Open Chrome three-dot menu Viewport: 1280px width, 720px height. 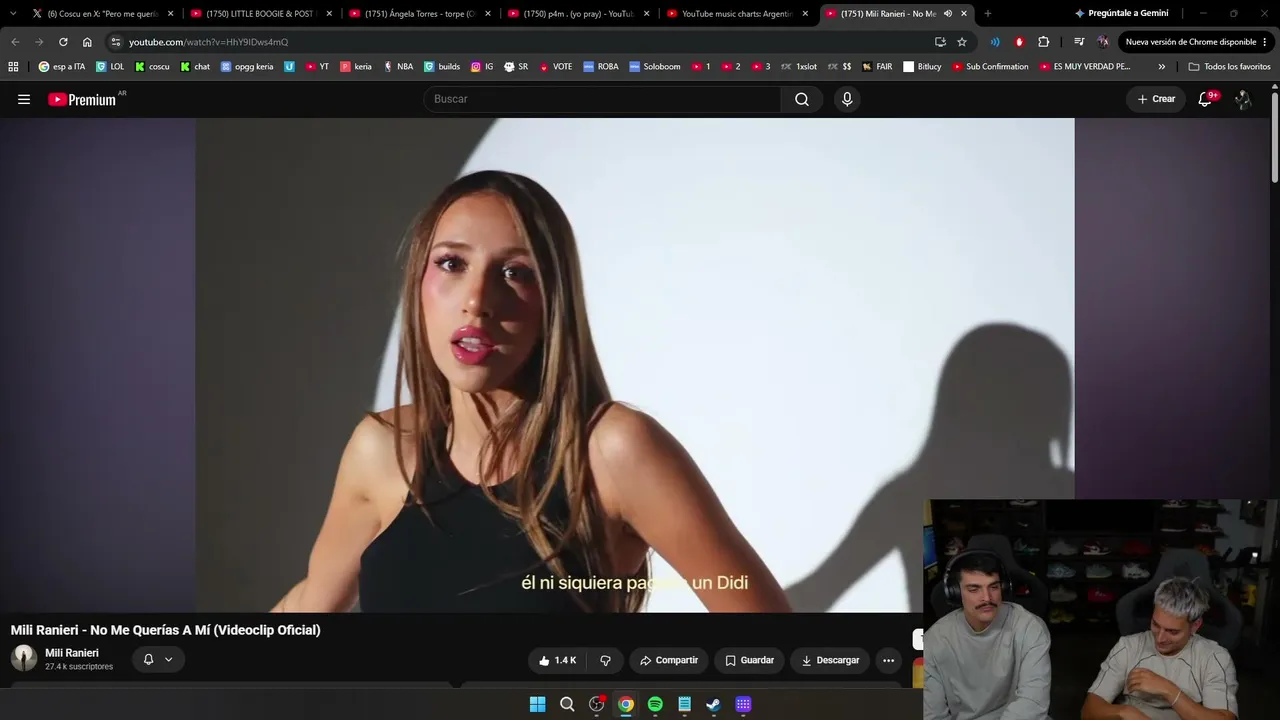[1265, 42]
